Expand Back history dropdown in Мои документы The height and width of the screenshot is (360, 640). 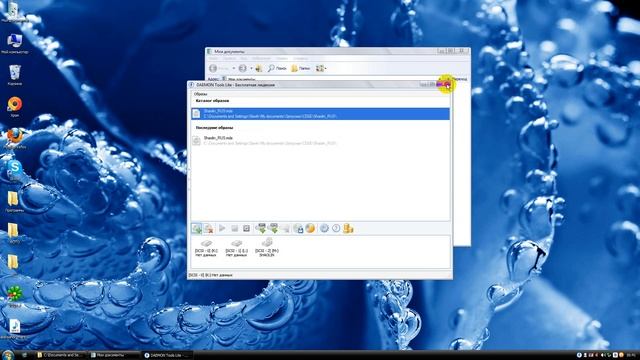tap(234, 69)
